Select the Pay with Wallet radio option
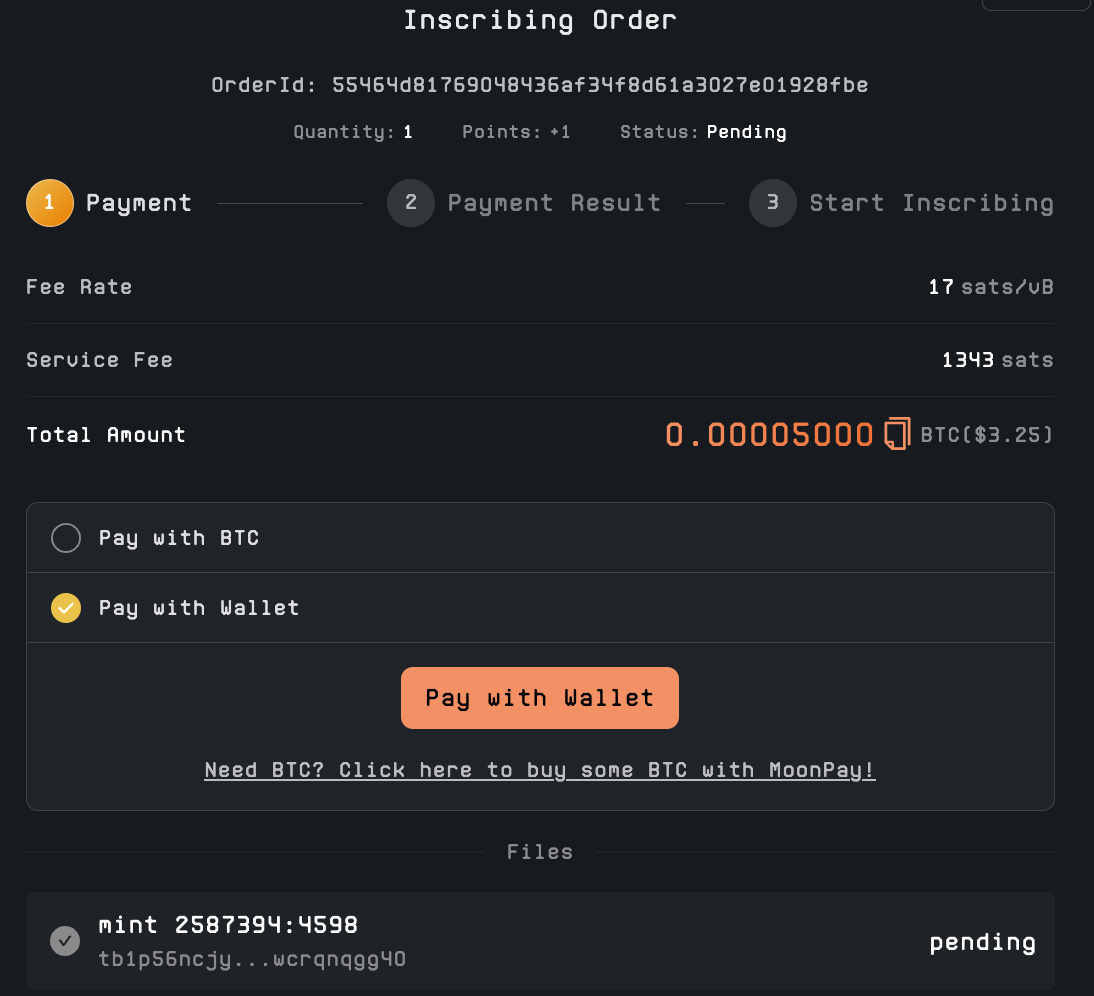 (x=66, y=608)
